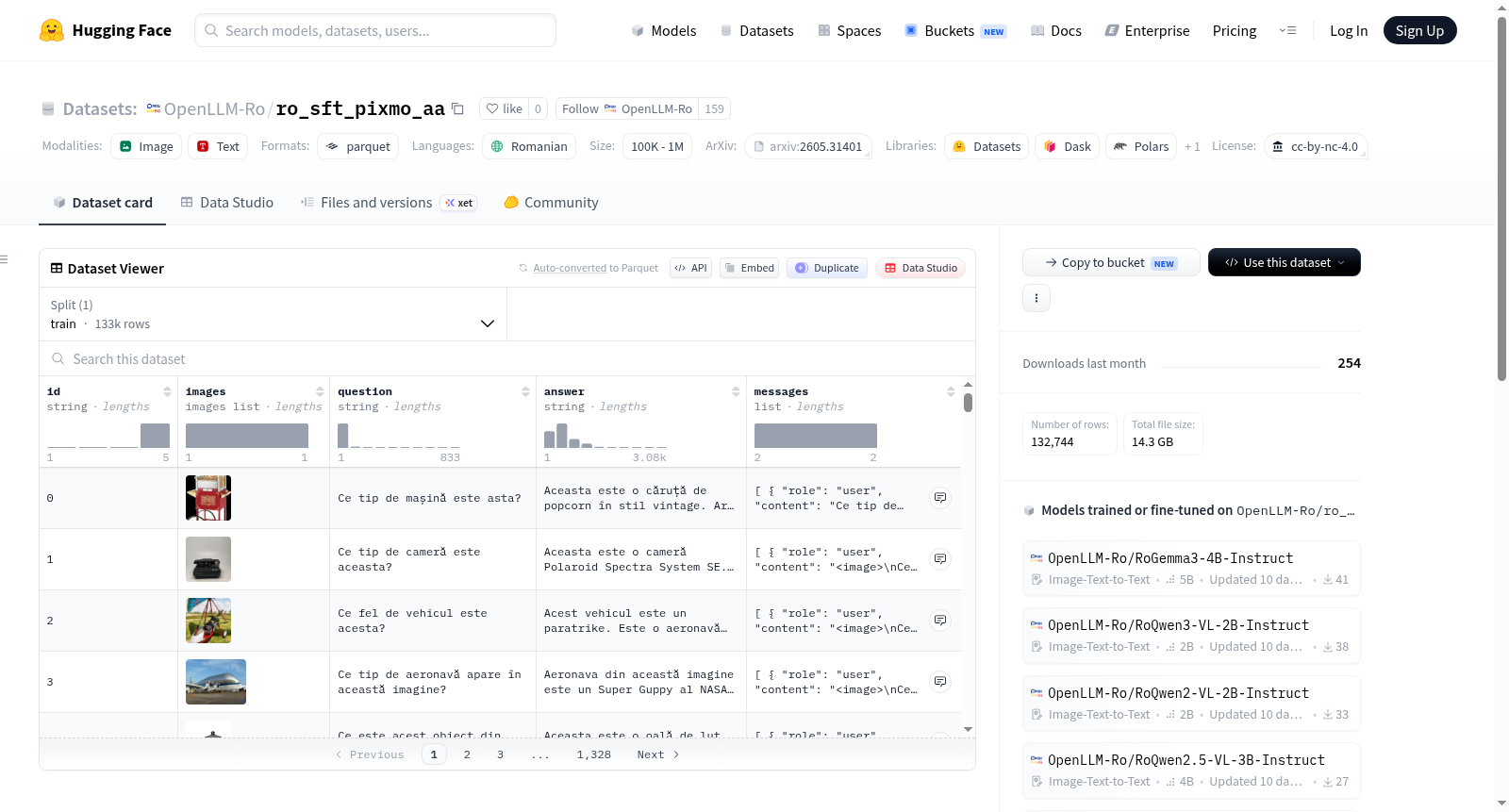Show the +1 additional libraries

pyautogui.click(x=1192, y=146)
